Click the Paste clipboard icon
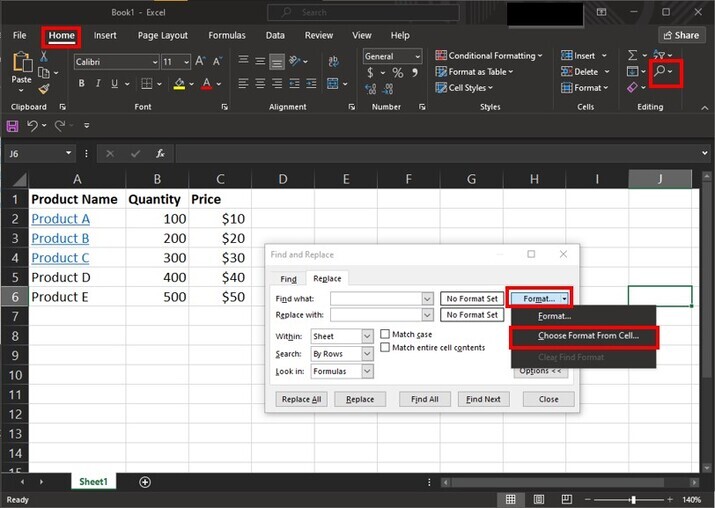The width and height of the screenshot is (715, 508). click(21, 62)
